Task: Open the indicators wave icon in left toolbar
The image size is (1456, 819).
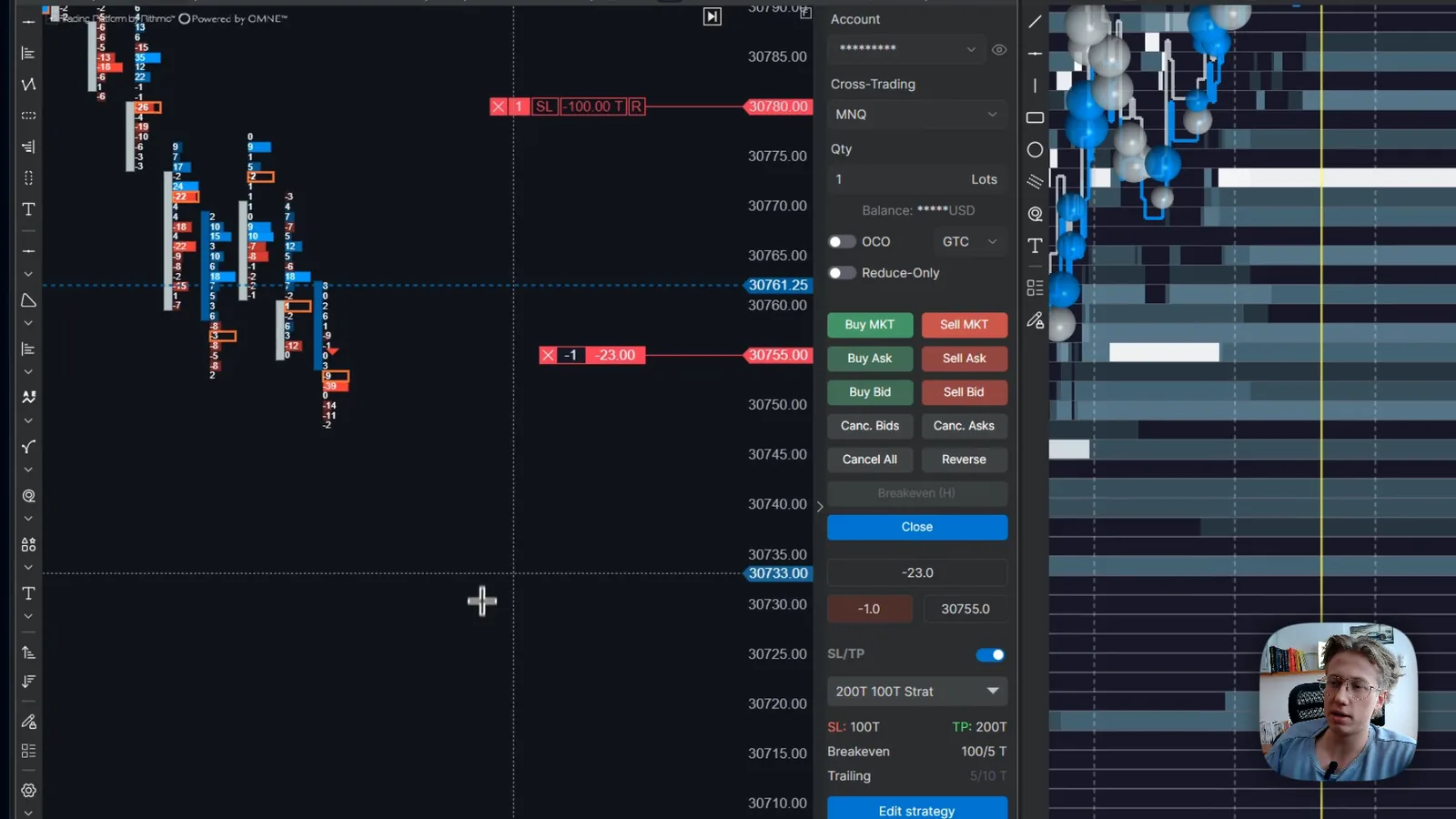Action: click(28, 398)
